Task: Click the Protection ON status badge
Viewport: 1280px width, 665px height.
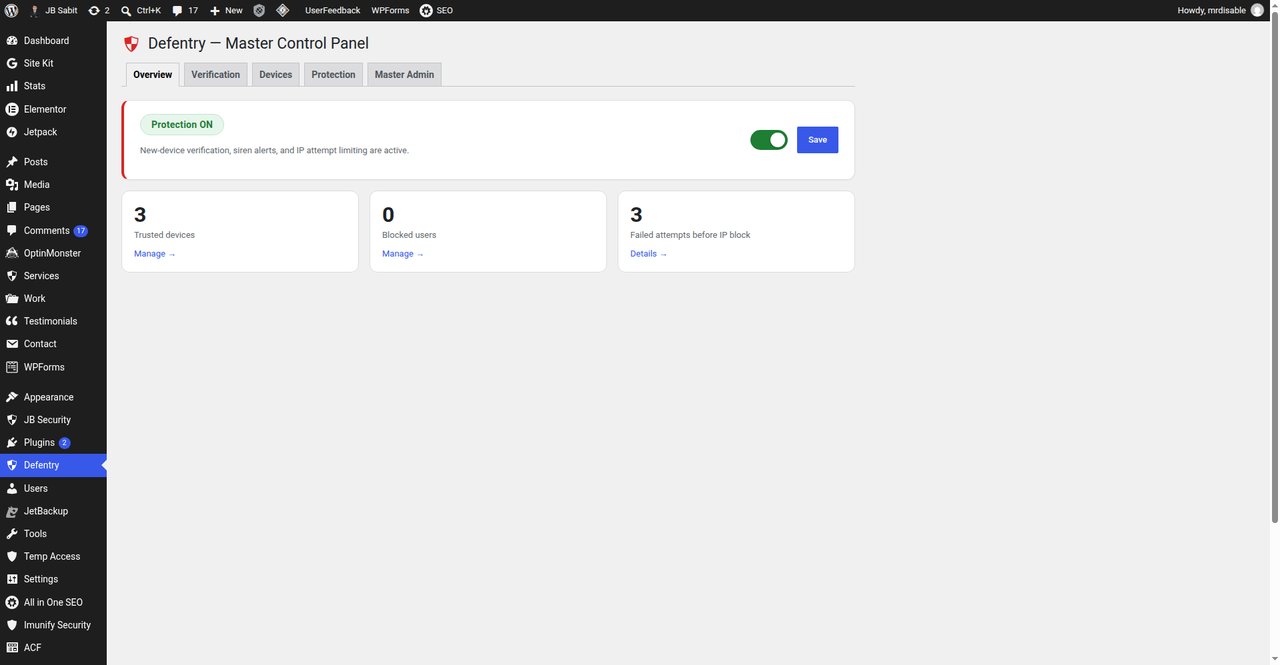Action: click(x=182, y=125)
